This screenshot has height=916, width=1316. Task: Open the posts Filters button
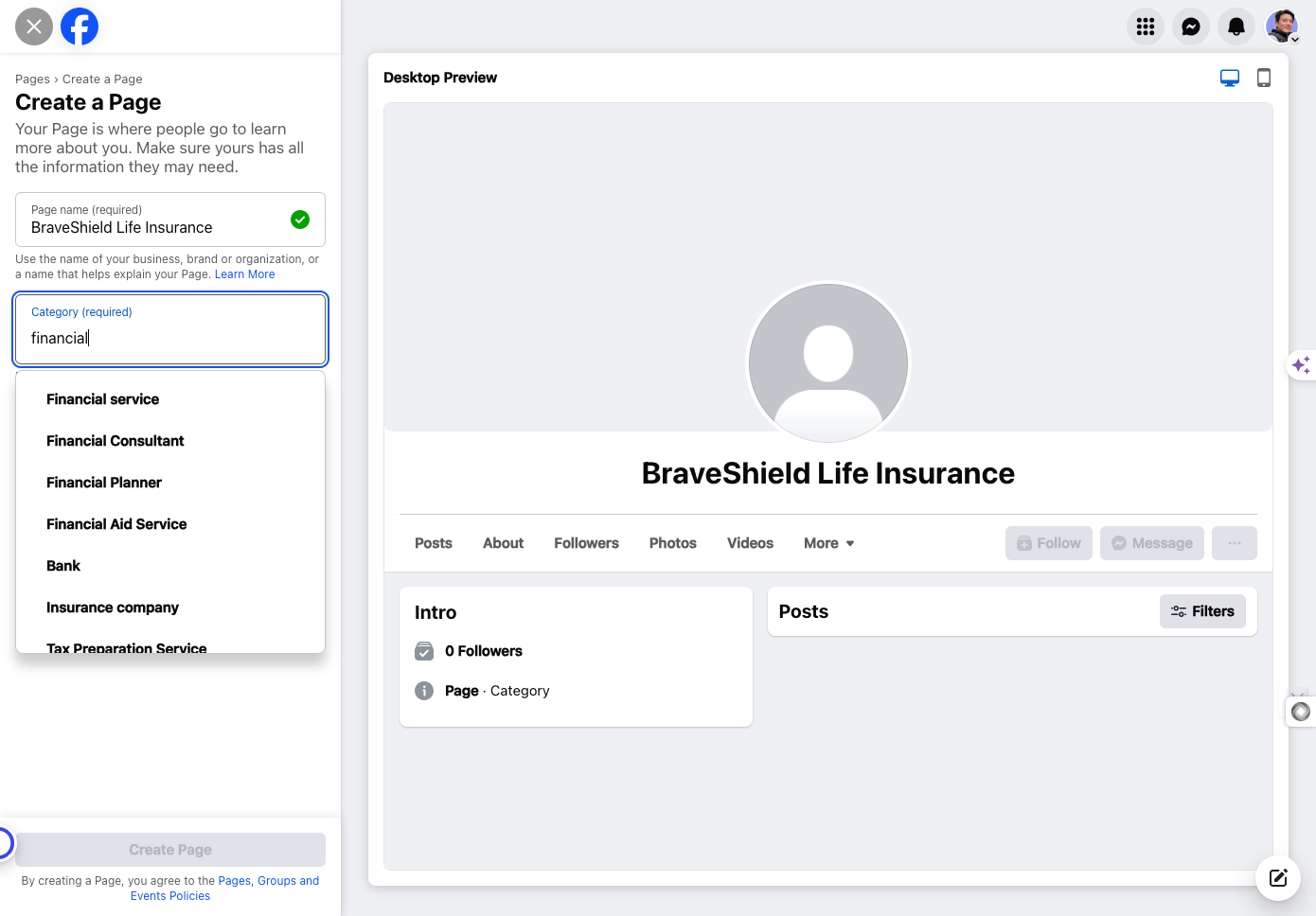point(1202,611)
